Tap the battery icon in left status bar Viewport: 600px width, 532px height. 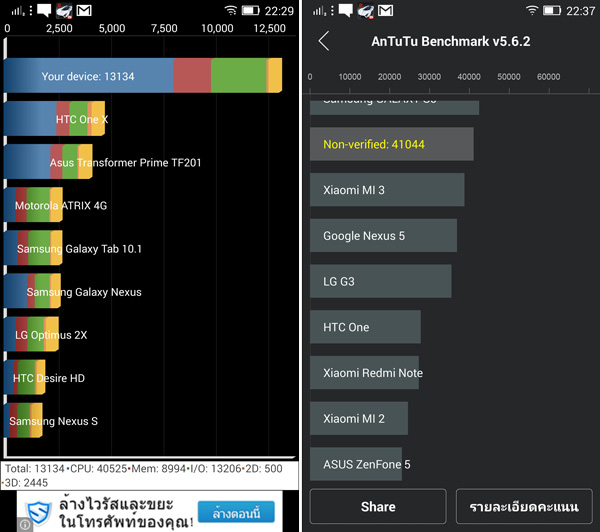[250, 10]
